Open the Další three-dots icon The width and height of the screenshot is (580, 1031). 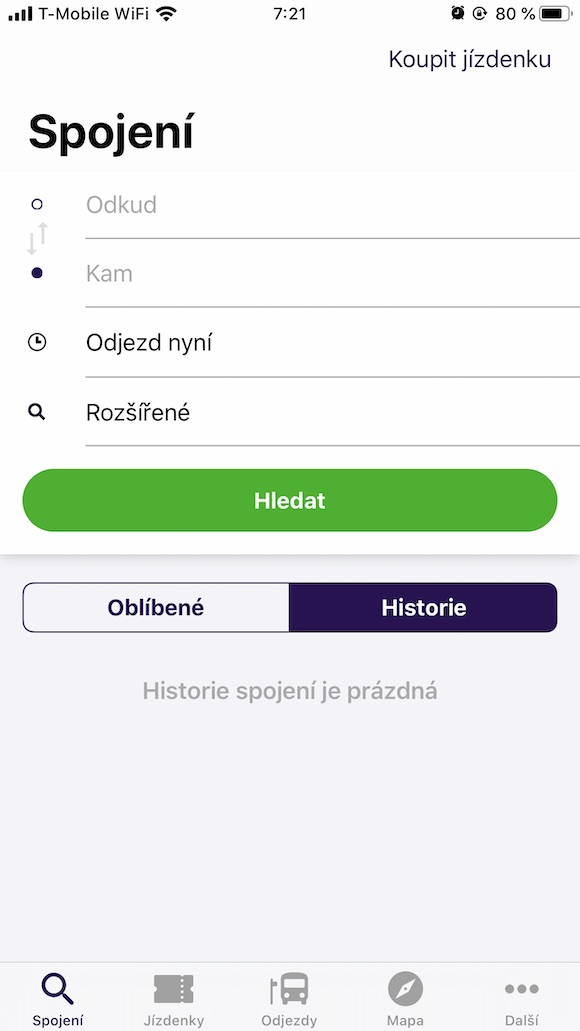click(x=521, y=988)
